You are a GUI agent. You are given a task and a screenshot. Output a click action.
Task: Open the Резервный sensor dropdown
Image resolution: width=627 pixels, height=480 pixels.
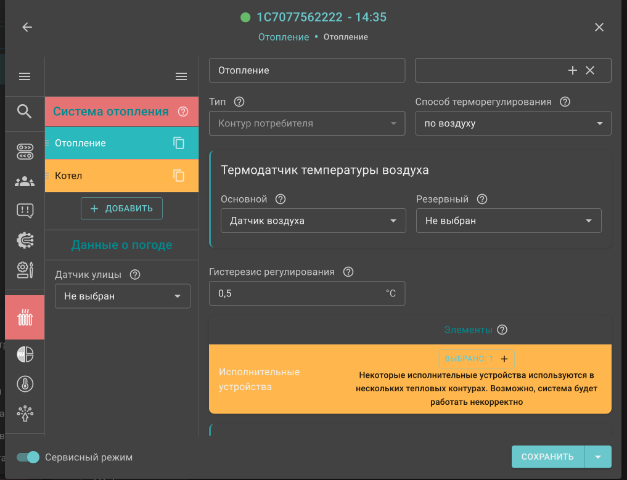(x=508, y=220)
